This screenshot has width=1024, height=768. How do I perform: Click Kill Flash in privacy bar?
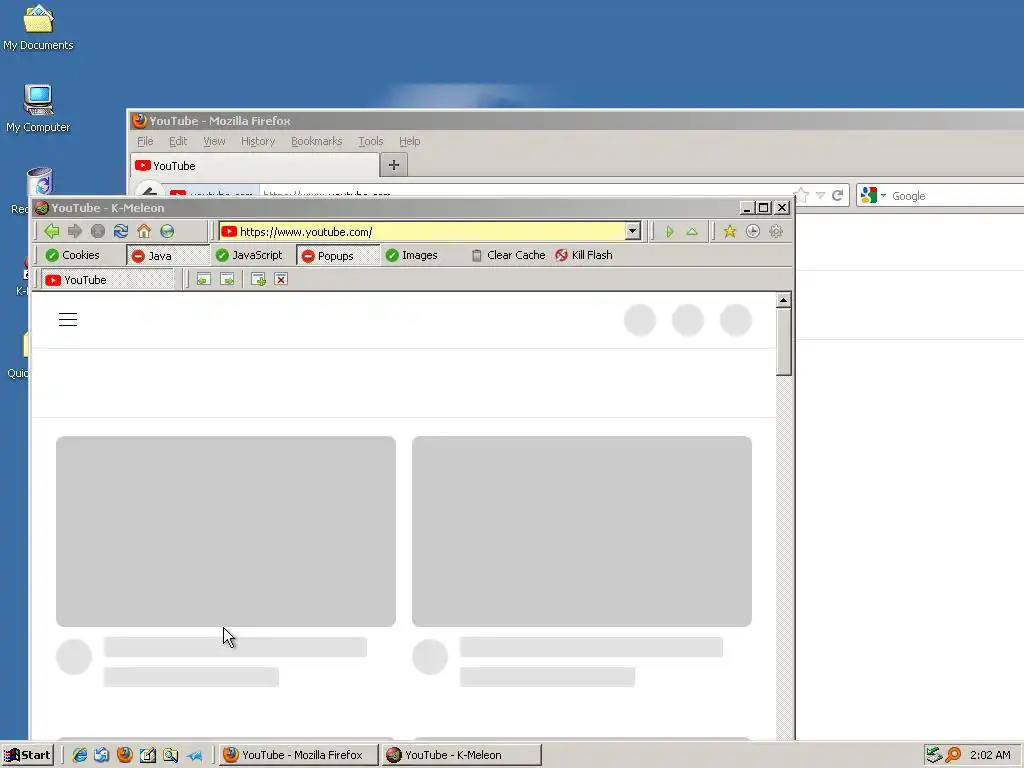[x=584, y=255]
